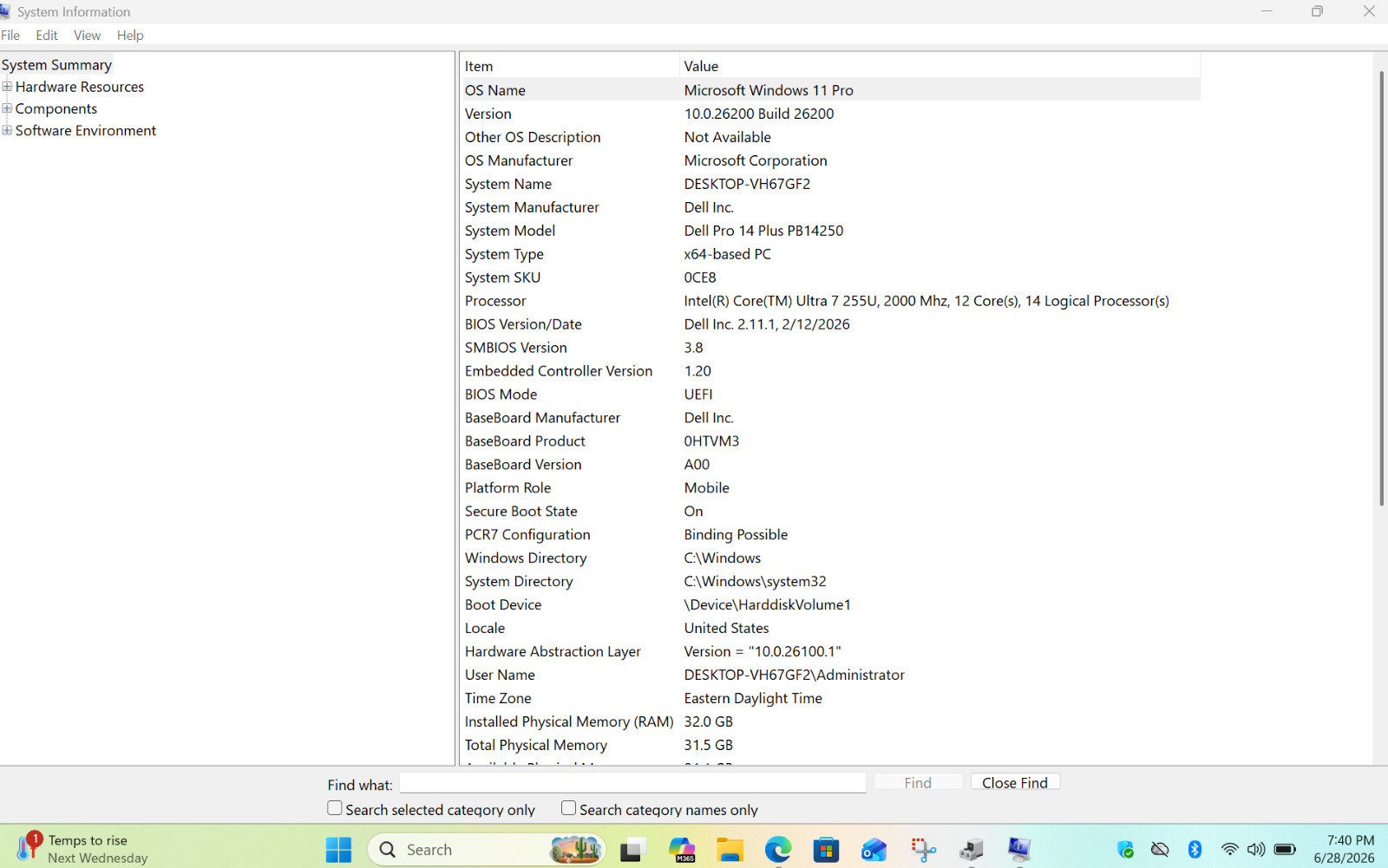Select the Secure Boot State row
The height and width of the screenshot is (868, 1388).
[831, 512]
